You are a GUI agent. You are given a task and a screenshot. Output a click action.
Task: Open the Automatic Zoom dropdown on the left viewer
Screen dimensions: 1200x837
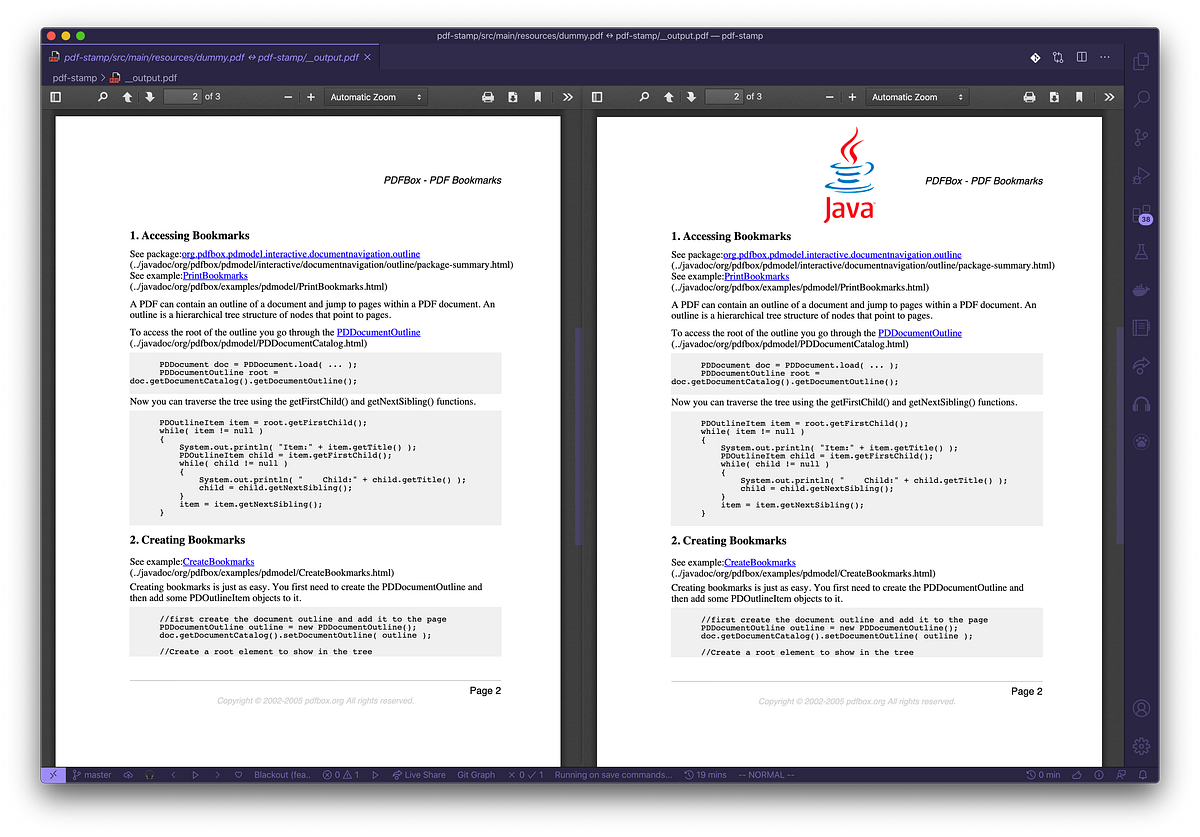click(375, 96)
